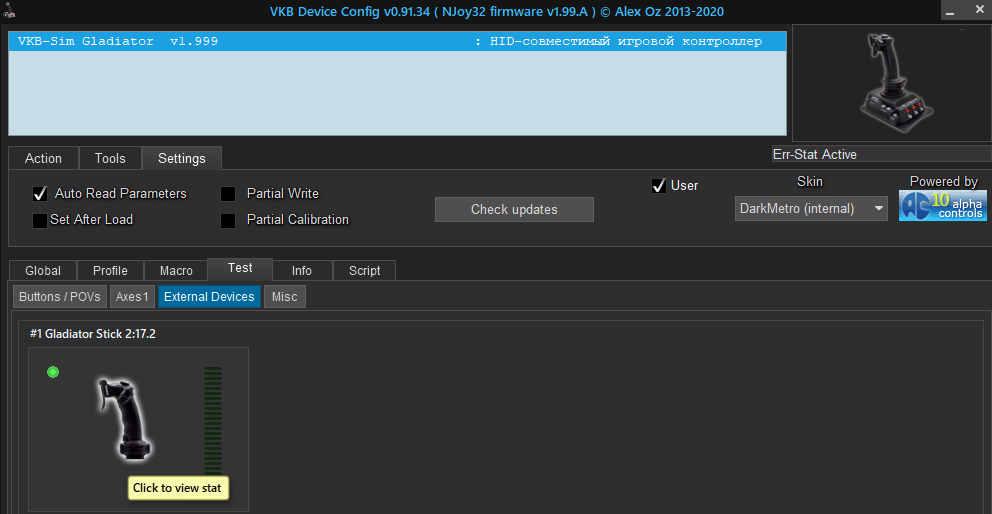Open the Skin dropdown (DarkMetro)

tap(811, 208)
